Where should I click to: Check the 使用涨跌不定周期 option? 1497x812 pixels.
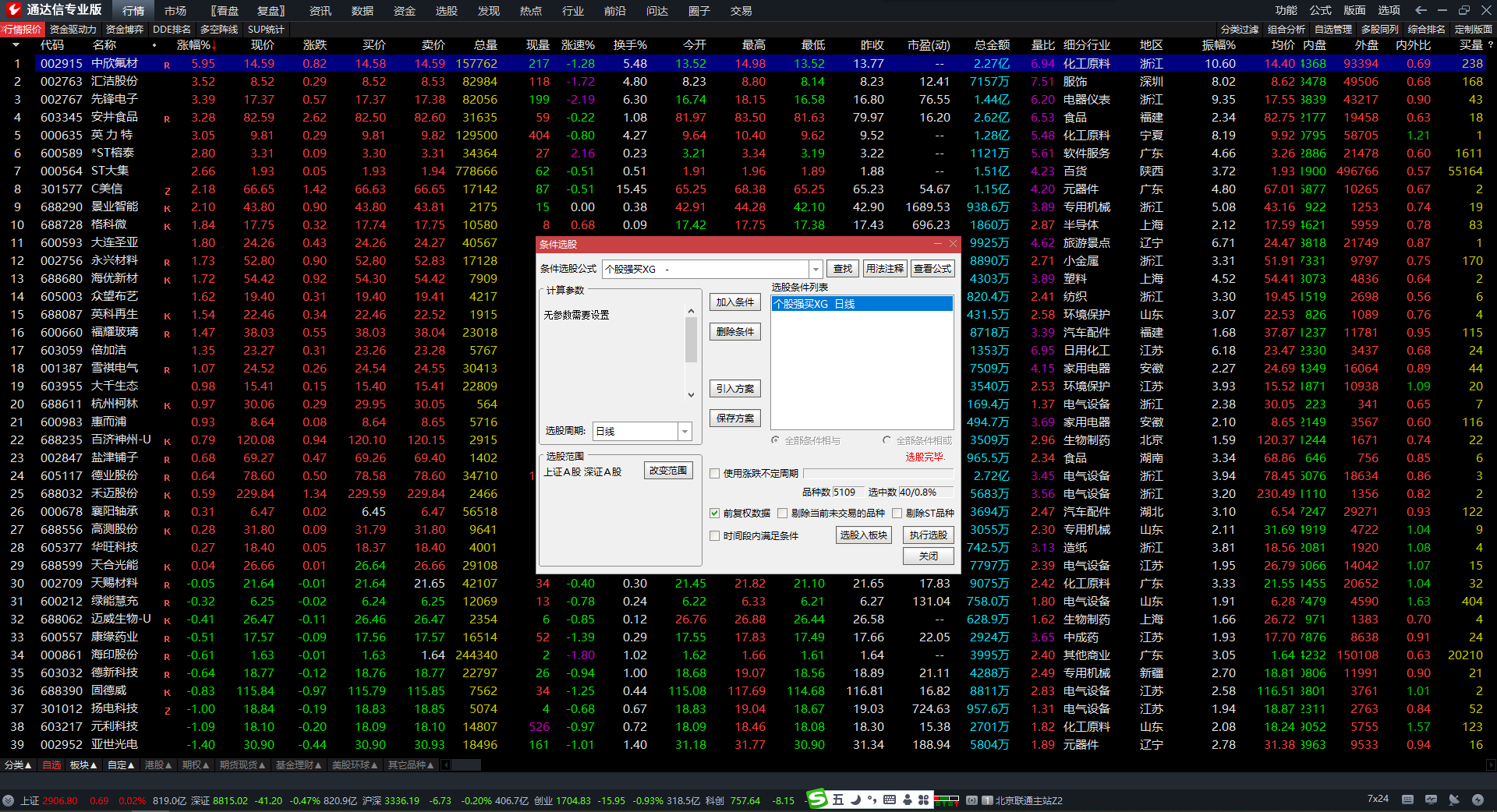tap(714, 473)
